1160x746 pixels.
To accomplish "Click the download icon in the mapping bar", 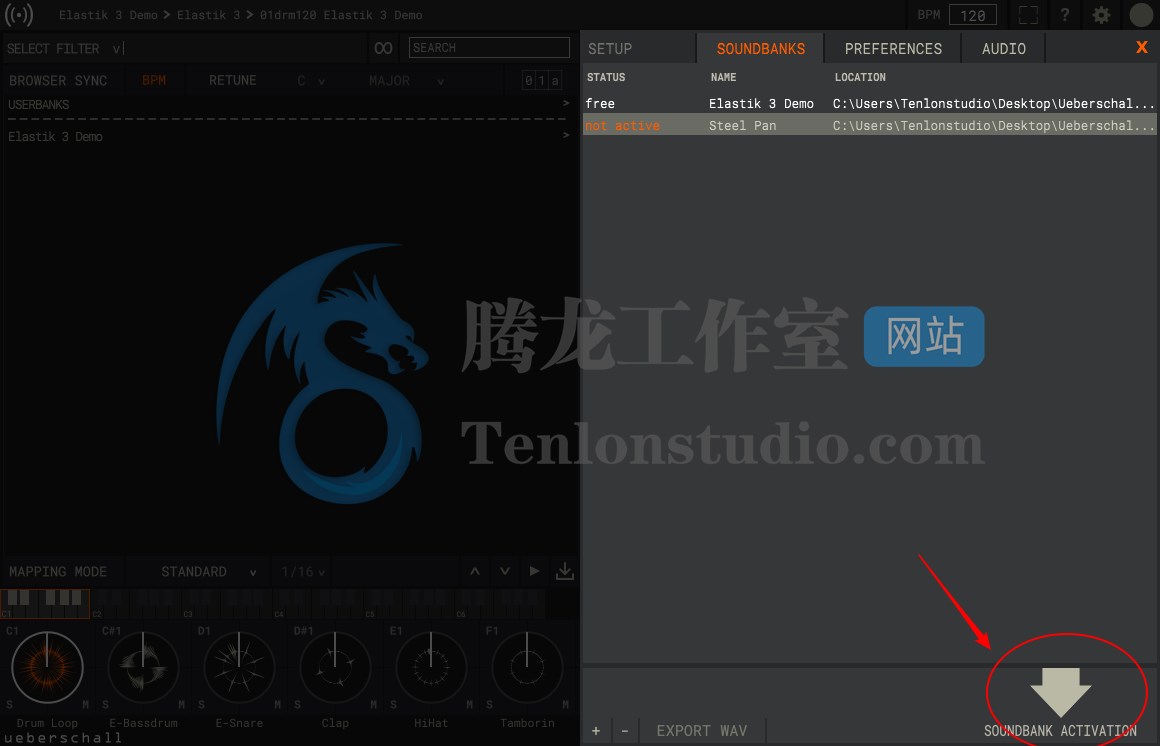I will pyautogui.click(x=564, y=570).
